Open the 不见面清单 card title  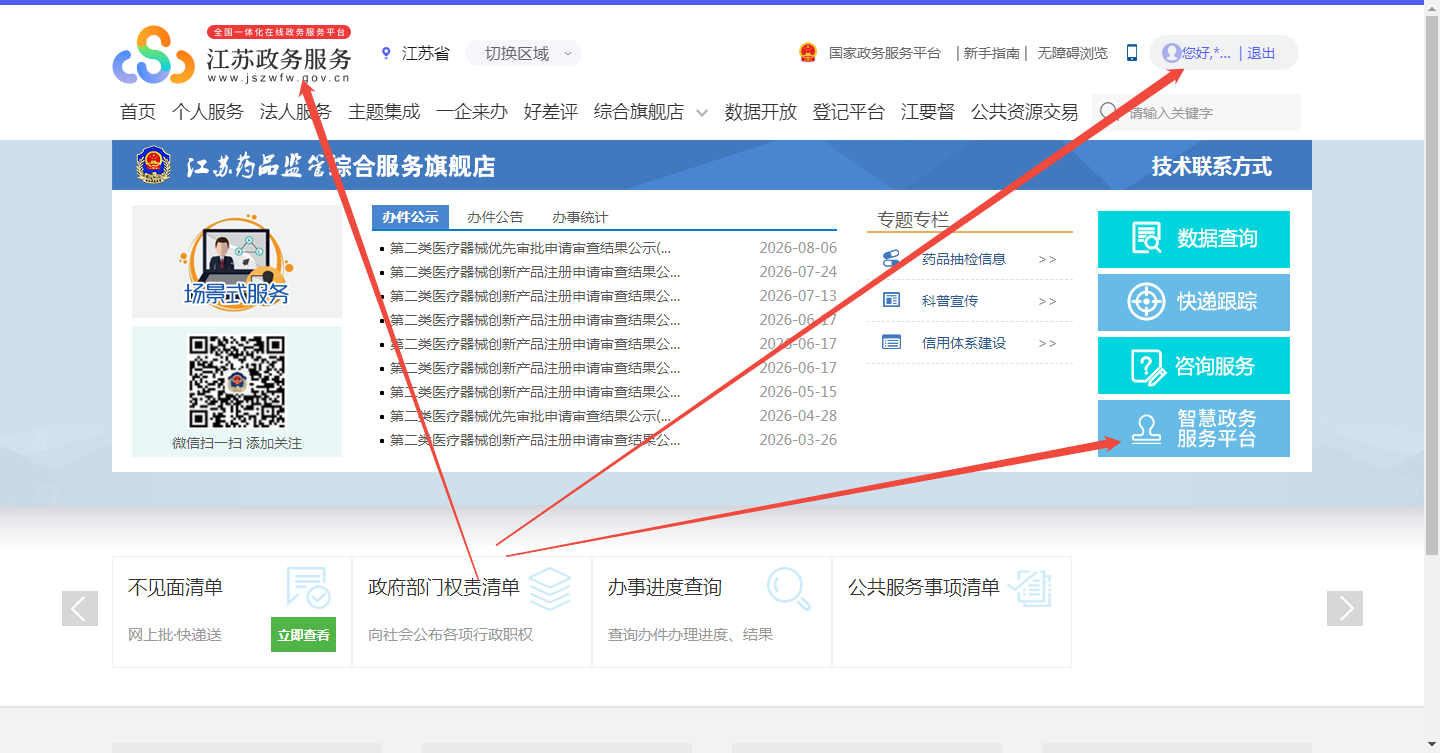pos(175,587)
